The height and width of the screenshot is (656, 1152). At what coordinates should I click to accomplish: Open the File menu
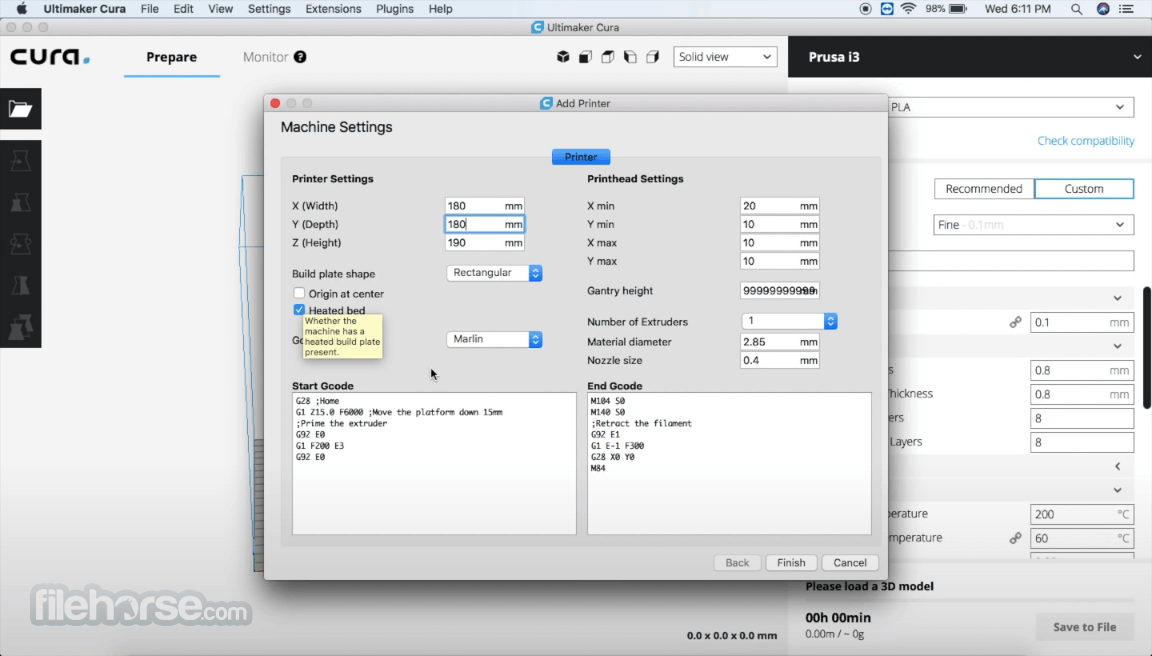coord(149,9)
